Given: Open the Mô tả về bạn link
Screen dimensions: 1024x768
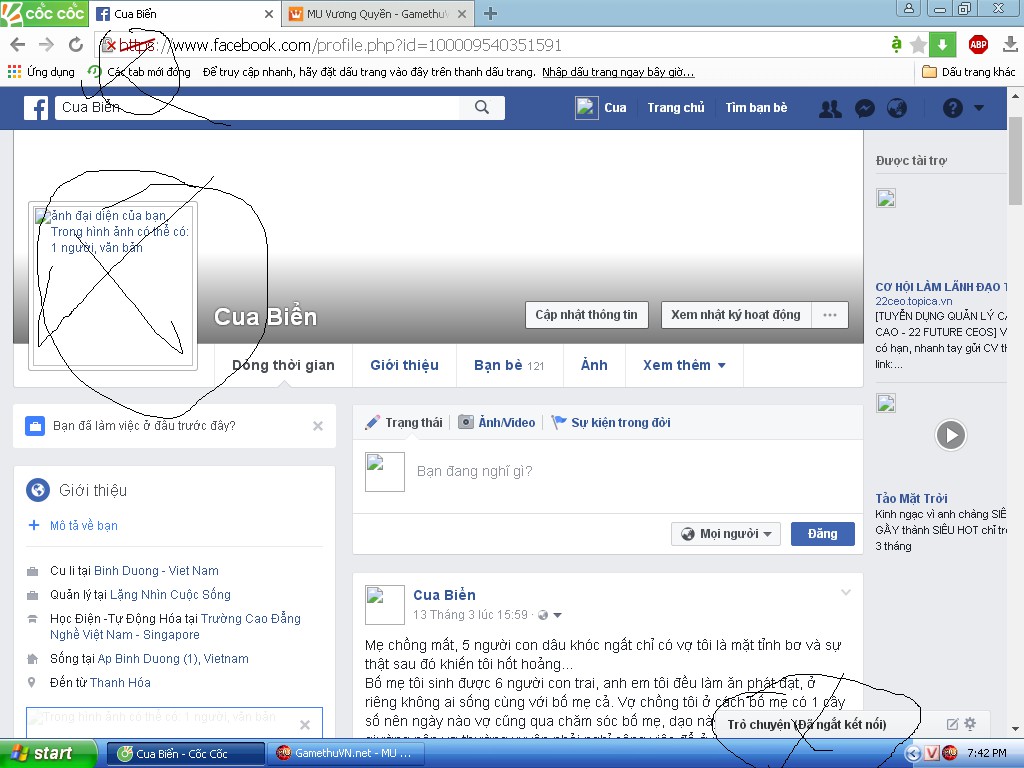Looking at the screenshot, I should pos(84,525).
